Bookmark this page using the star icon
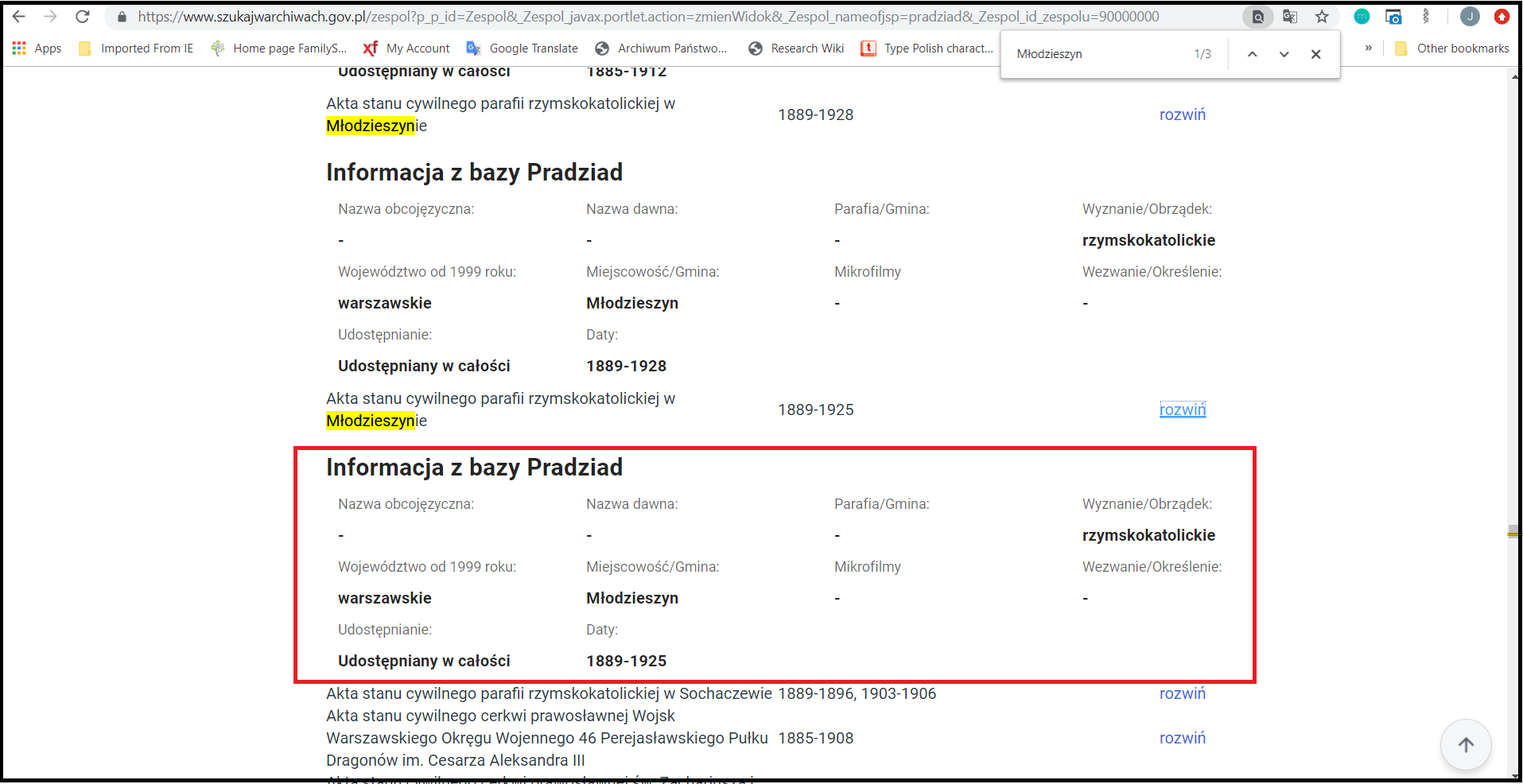 point(1322,16)
